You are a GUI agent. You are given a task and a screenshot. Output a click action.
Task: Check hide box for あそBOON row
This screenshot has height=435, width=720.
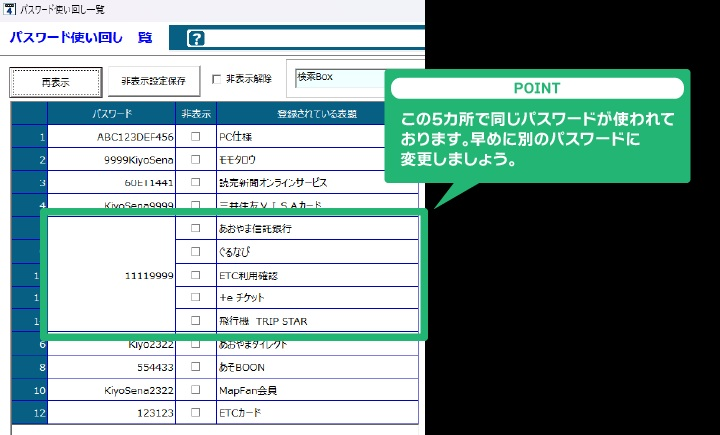tap(196, 367)
